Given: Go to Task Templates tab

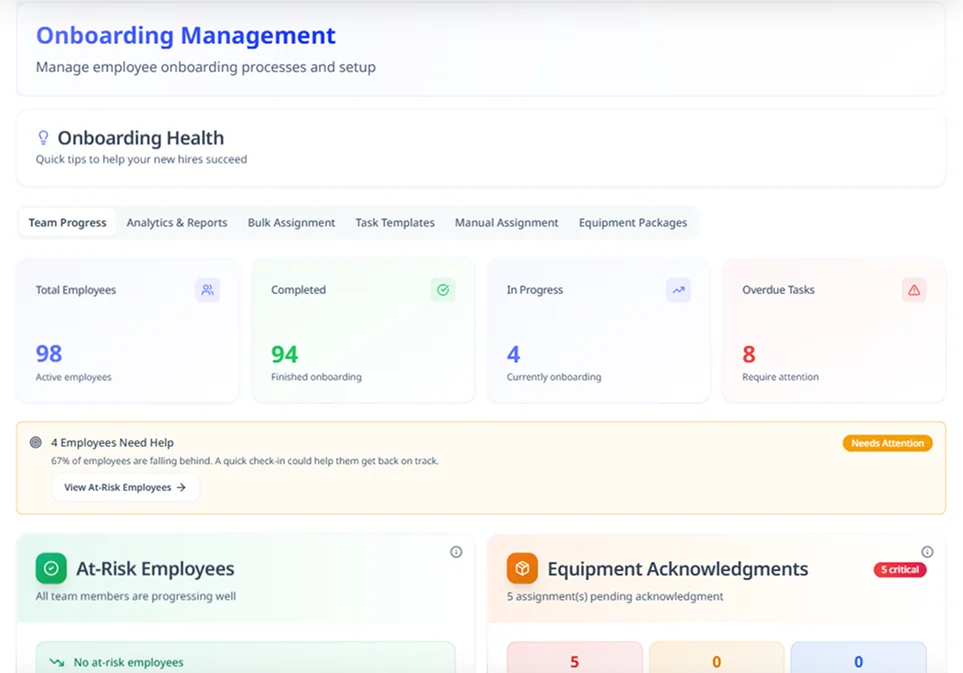Looking at the screenshot, I should (395, 223).
